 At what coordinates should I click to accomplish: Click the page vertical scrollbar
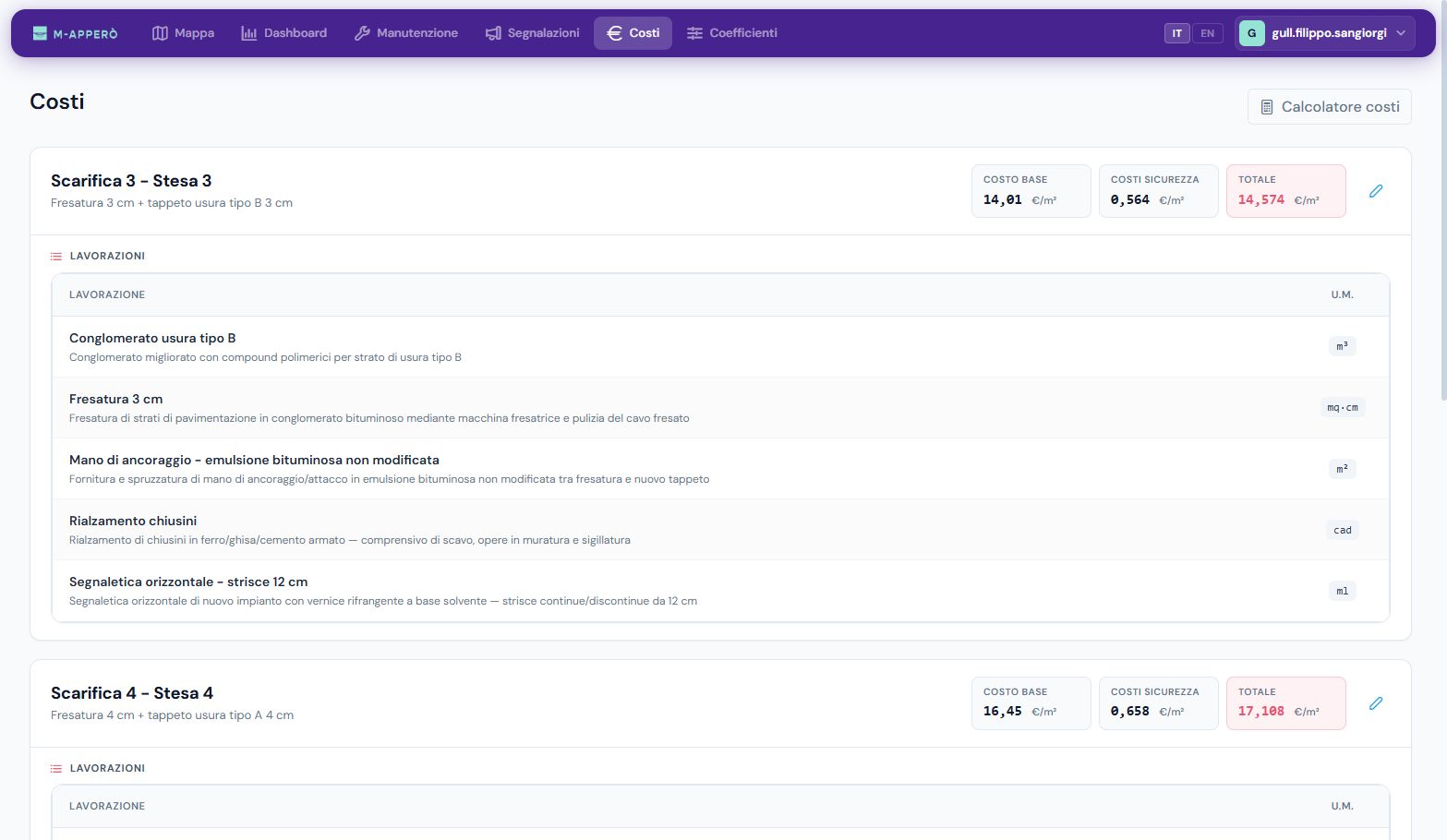click(x=1443, y=200)
